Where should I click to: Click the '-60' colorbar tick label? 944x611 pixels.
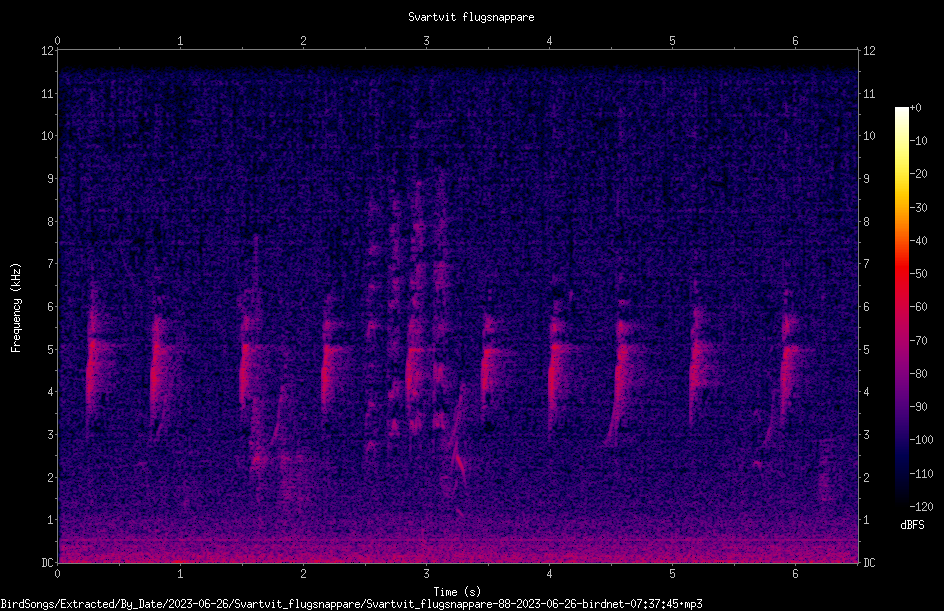tap(918, 307)
